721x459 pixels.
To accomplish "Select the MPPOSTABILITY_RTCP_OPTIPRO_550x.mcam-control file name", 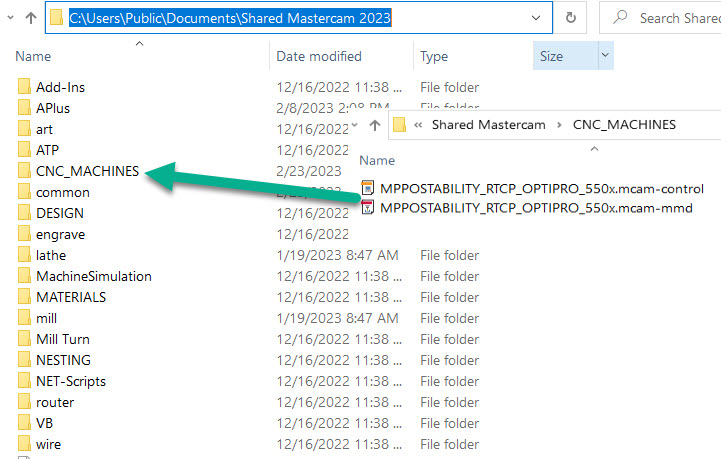I will click(542, 189).
